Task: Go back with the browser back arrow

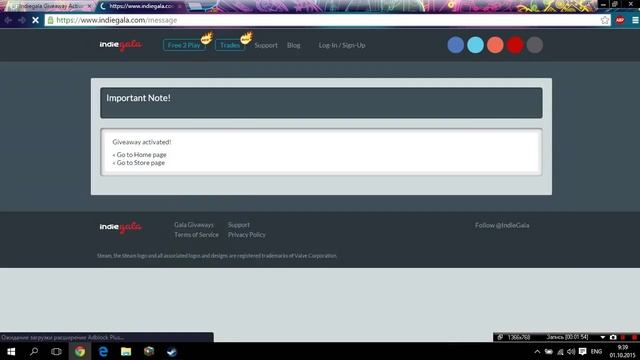Action: pyautogui.click(x=8, y=20)
